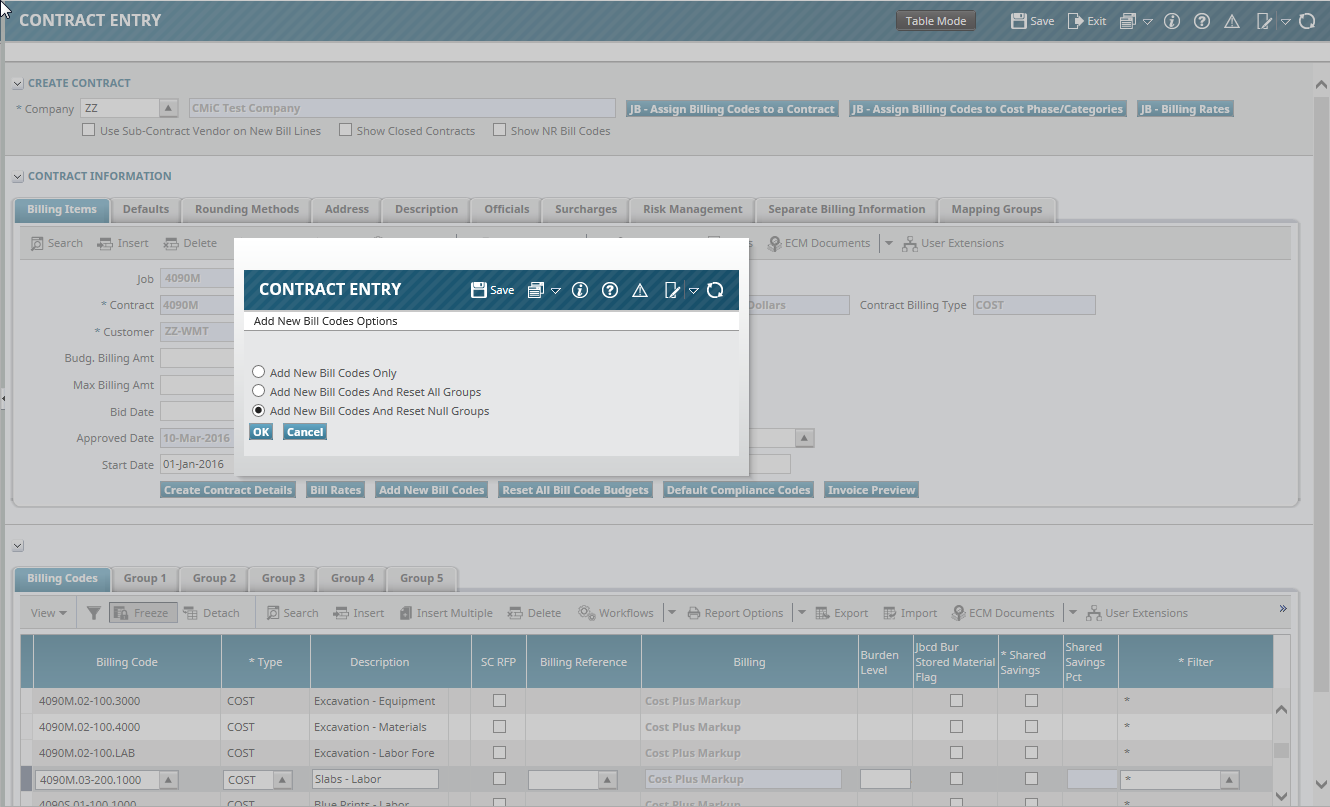The image size is (1330, 807).
Task: Click refresh icon in main header
Action: click(1307, 21)
